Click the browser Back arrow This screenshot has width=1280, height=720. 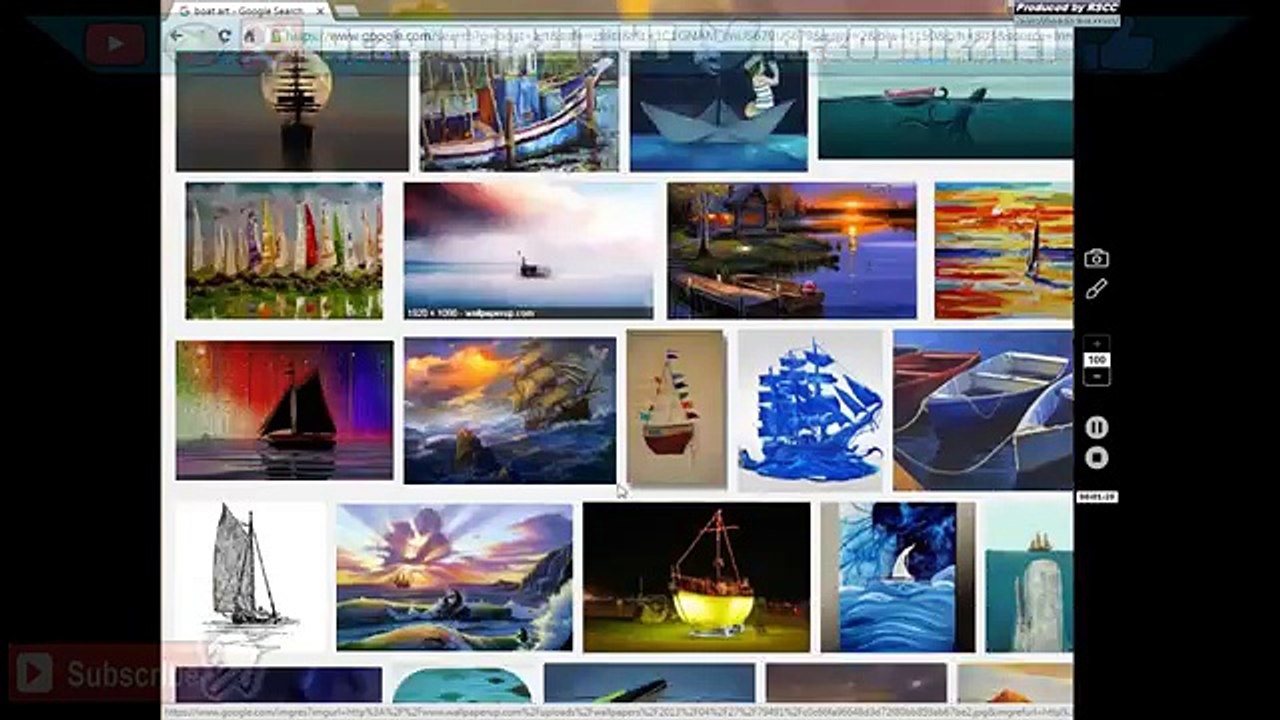pos(177,36)
